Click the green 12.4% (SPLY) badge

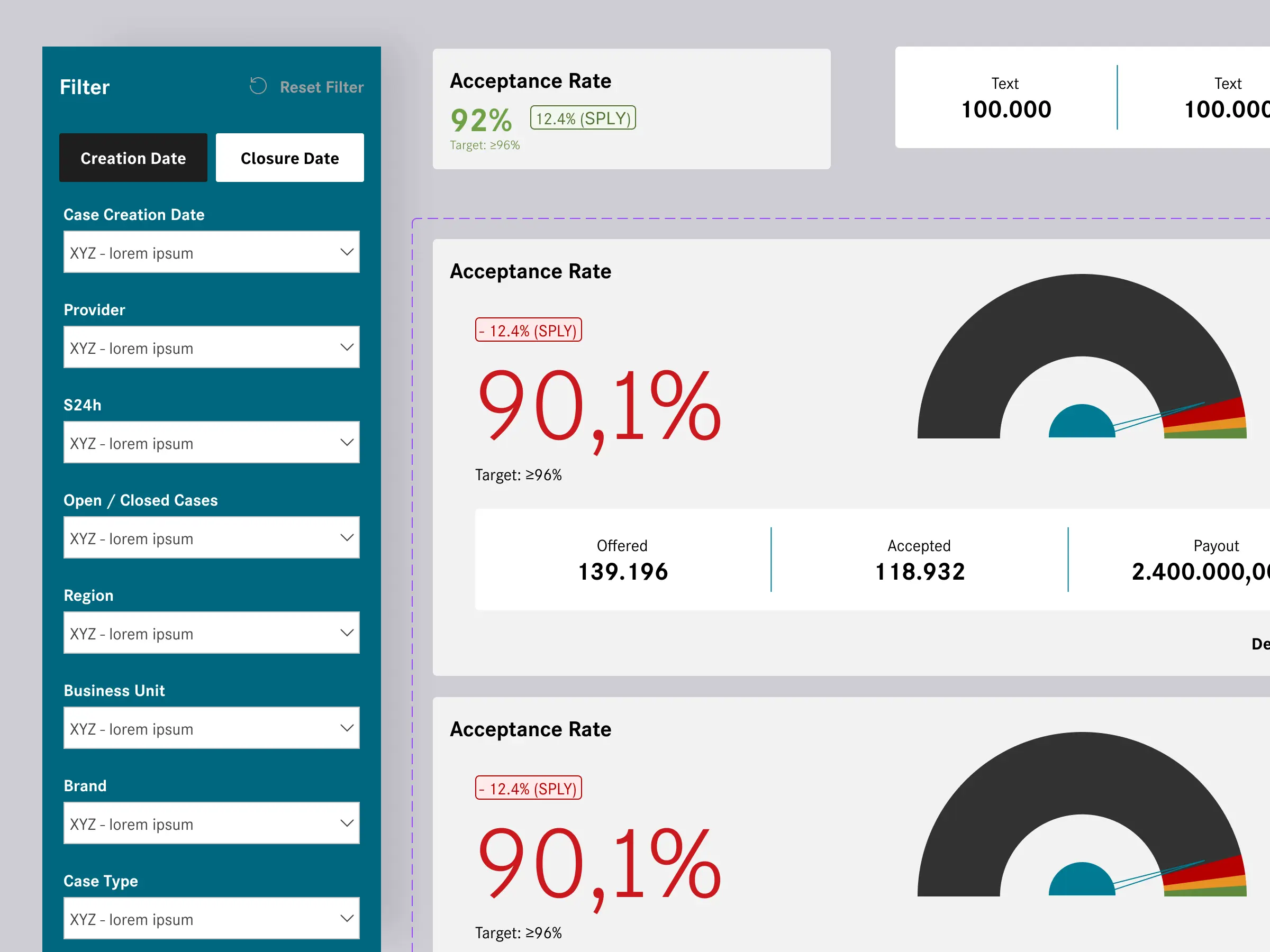[583, 118]
